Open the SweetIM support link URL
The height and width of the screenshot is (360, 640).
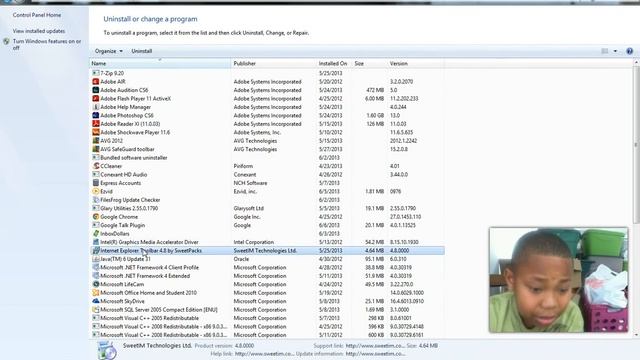coord(375,346)
